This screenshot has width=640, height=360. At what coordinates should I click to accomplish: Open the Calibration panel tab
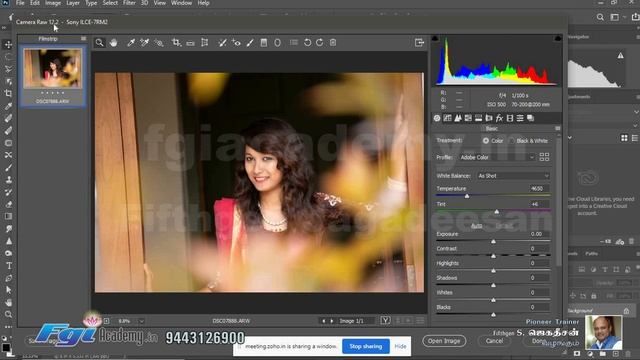coord(510,118)
